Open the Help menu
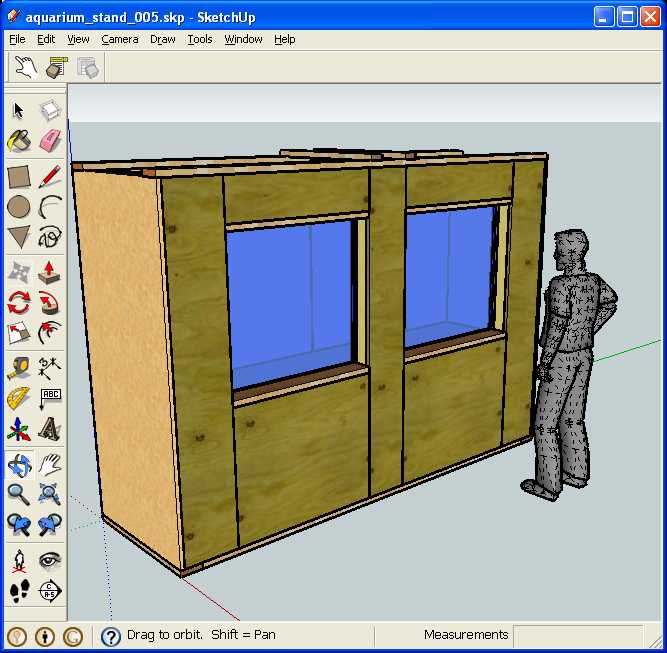 coord(285,39)
